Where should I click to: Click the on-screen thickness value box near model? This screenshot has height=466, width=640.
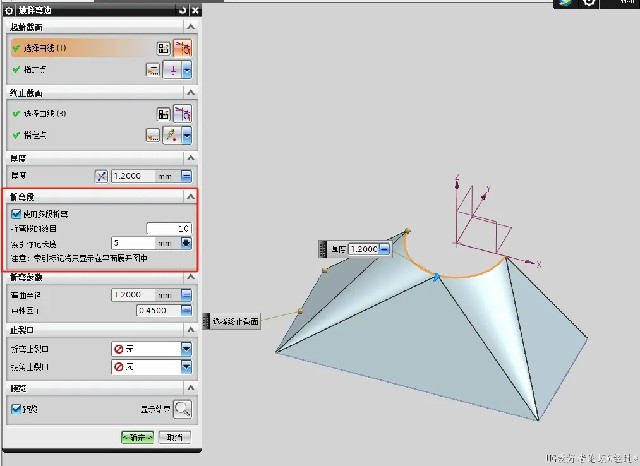tap(363, 248)
